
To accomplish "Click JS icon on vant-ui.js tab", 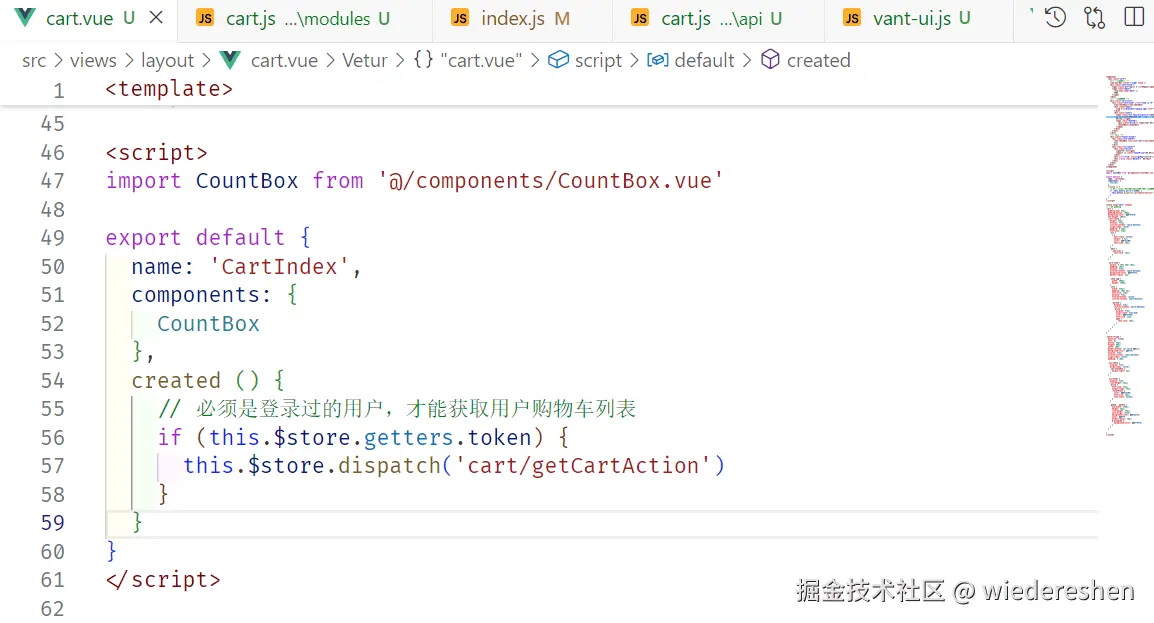I will click(x=852, y=18).
